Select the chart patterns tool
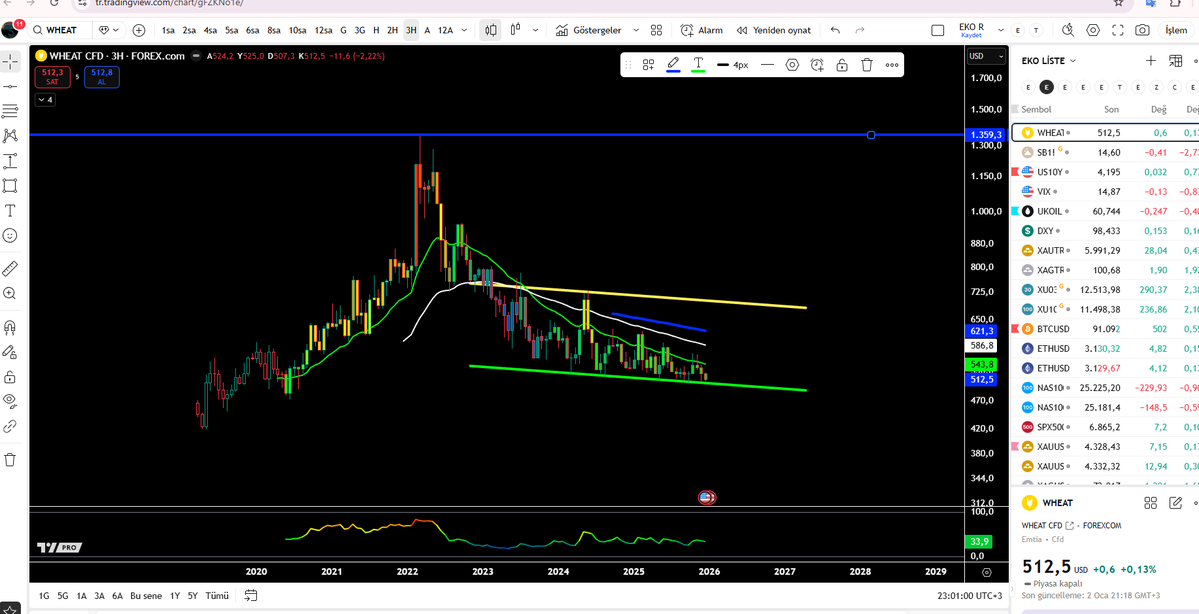Screen dimensions: 1199x614 [x=10, y=136]
